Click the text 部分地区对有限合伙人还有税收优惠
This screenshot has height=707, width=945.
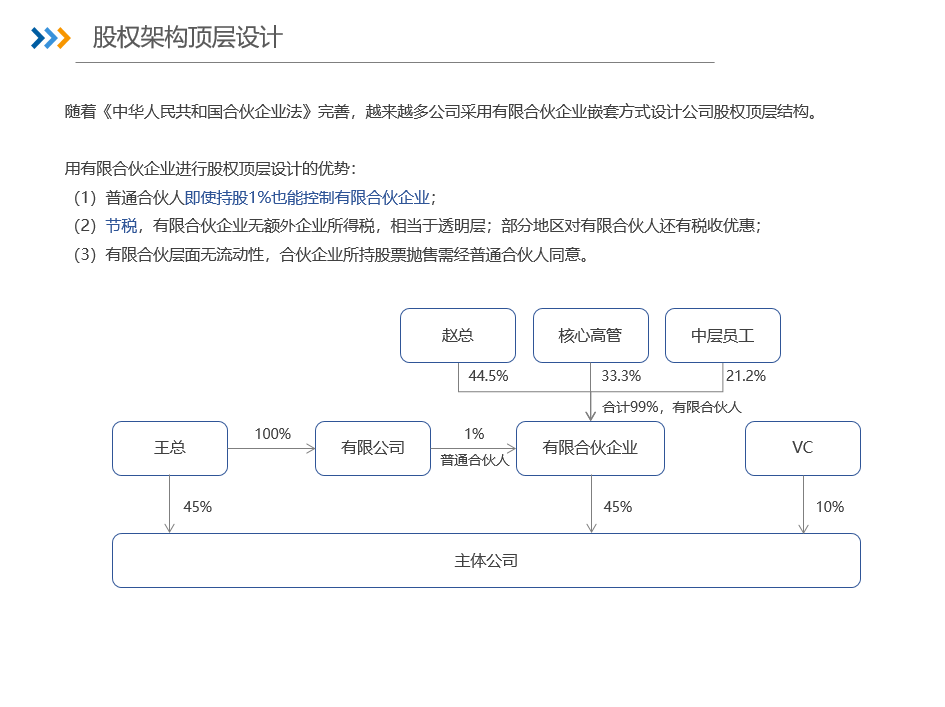[x=627, y=226]
